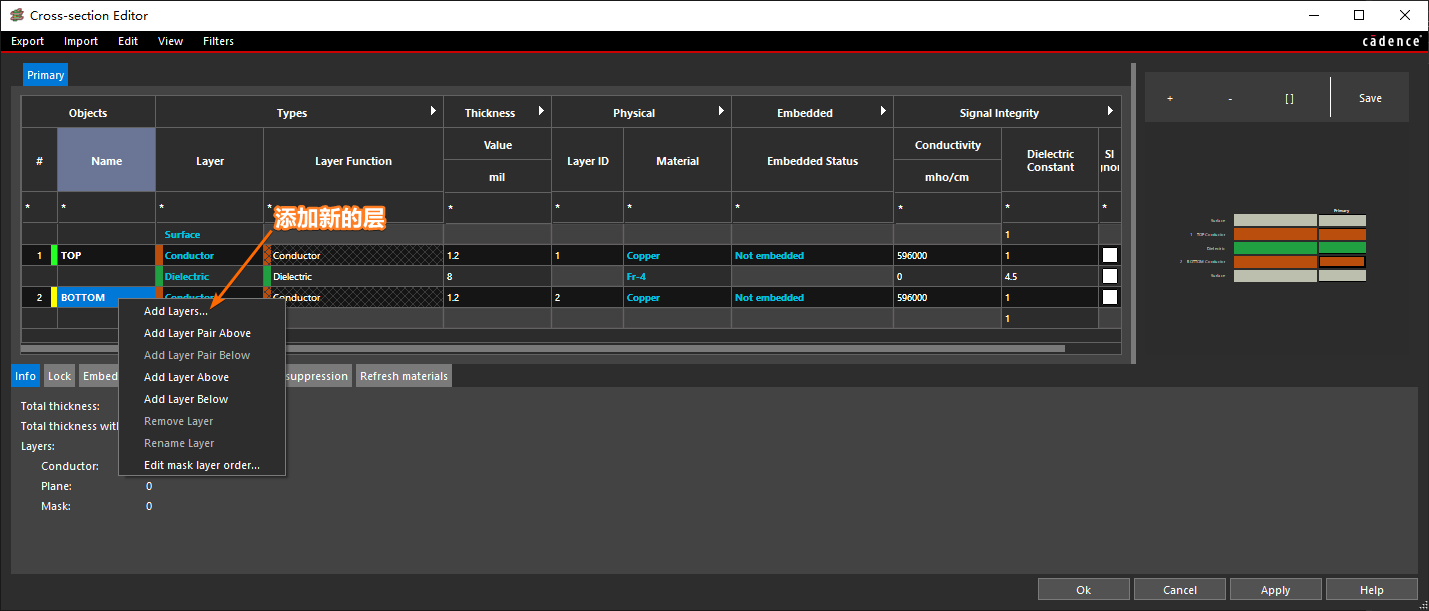Click the minus zoom-out button in preview panel
1429x611 pixels.
coord(1229,98)
